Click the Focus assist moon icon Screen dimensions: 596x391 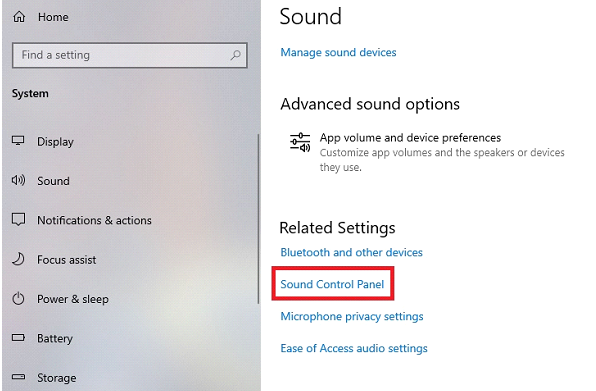pos(18,259)
